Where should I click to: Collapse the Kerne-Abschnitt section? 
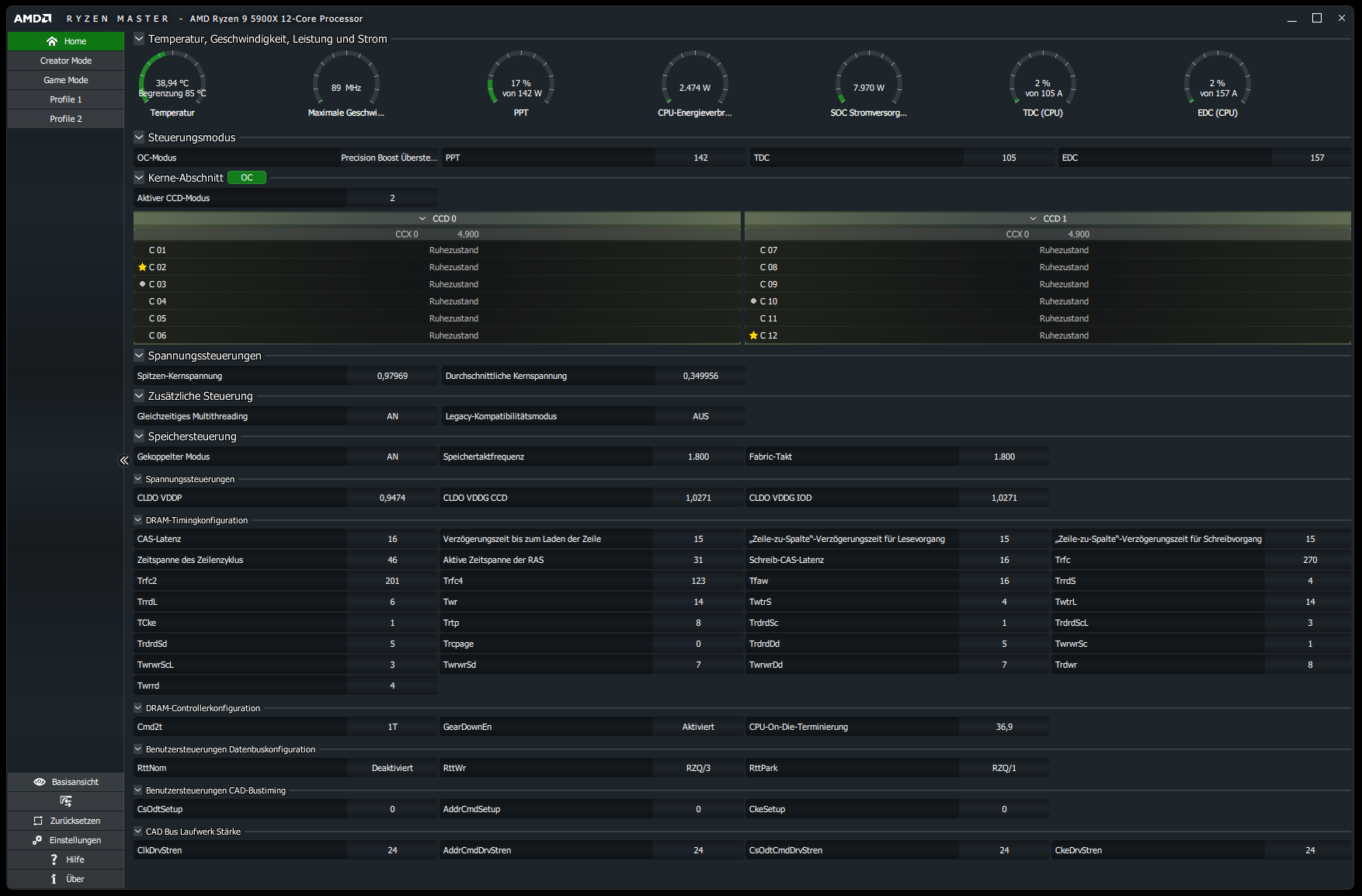[x=139, y=178]
